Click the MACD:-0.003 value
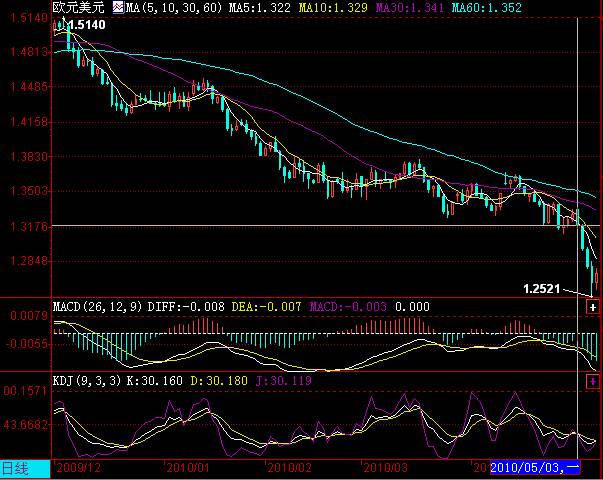The image size is (603, 480). pos(348,307)
